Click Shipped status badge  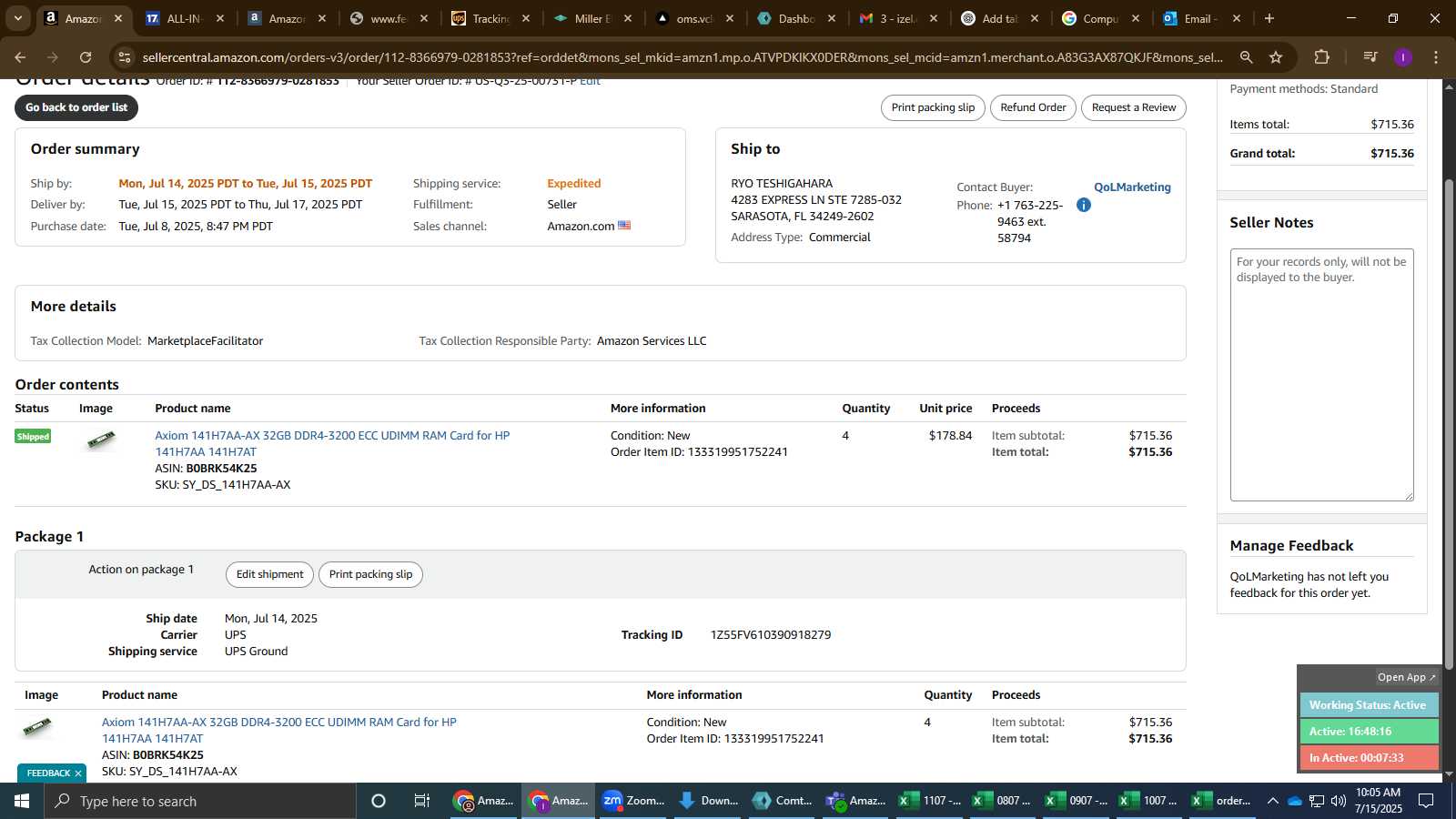click(x=33, y=437)
